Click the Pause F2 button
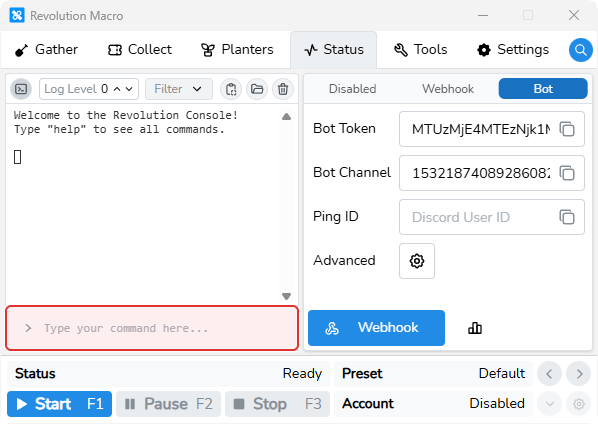The image size is (598, 424). [168, 404]
